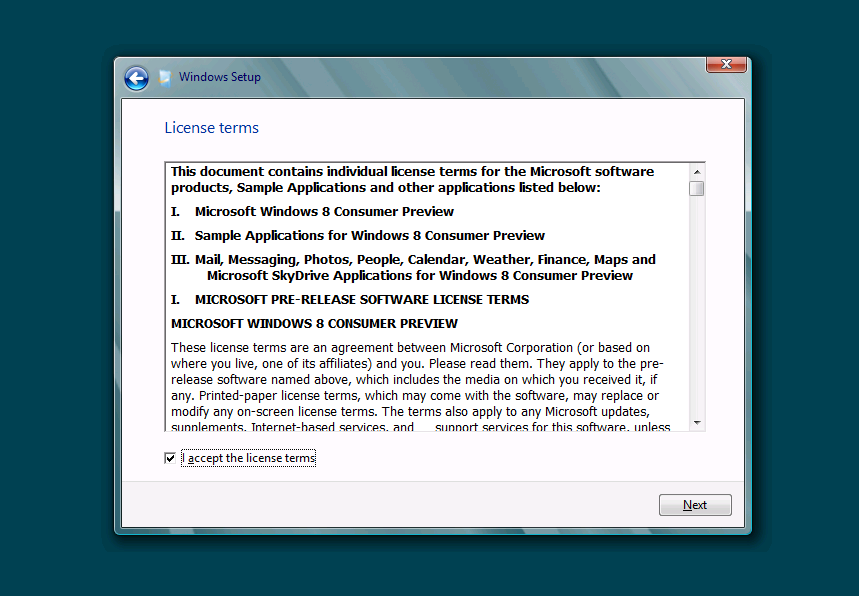Uncheck the accept license terms checkbox
The height and width of the screenshot is (596, 859).
click(170, 458)
